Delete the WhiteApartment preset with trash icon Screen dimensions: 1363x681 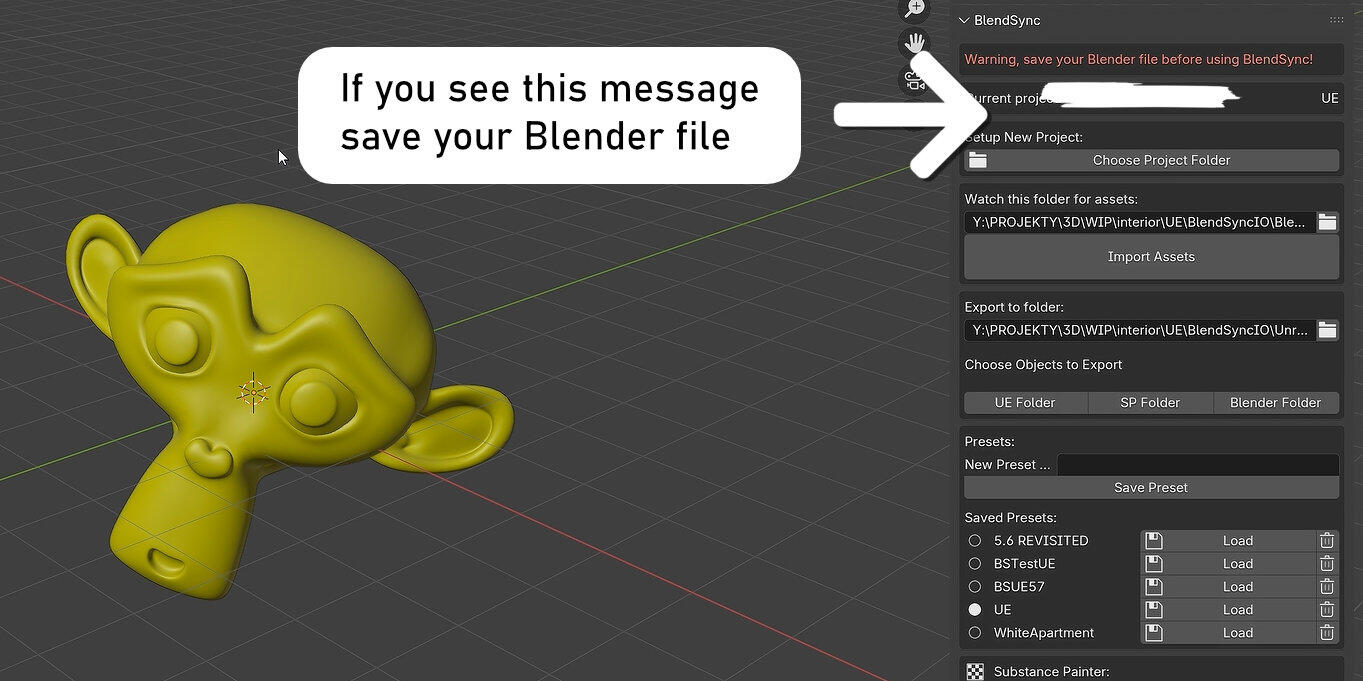coord(1326,633)
